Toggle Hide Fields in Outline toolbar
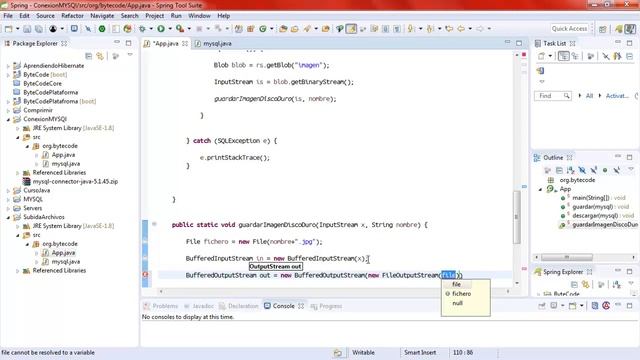640x360 pixels. pos(582,170)
